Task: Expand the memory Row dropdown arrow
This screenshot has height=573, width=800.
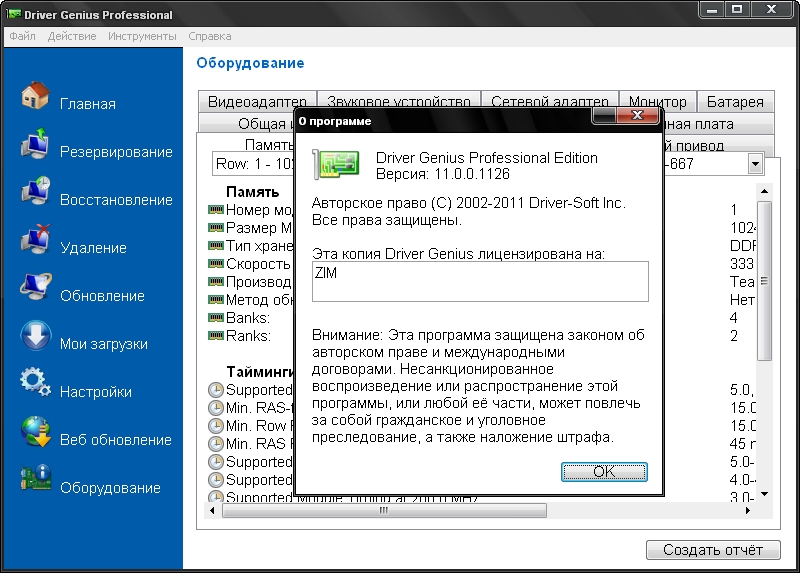Action: [756, 164]
